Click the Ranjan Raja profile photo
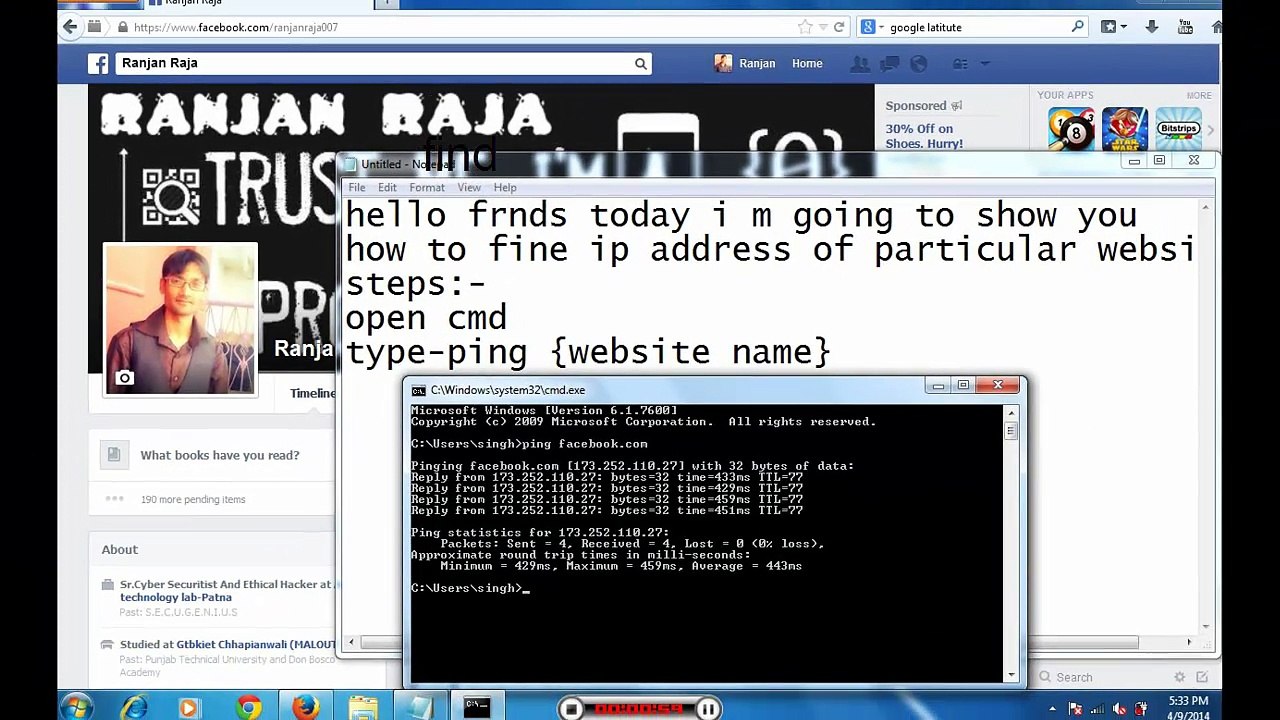1280x720 pixels. 180,318
